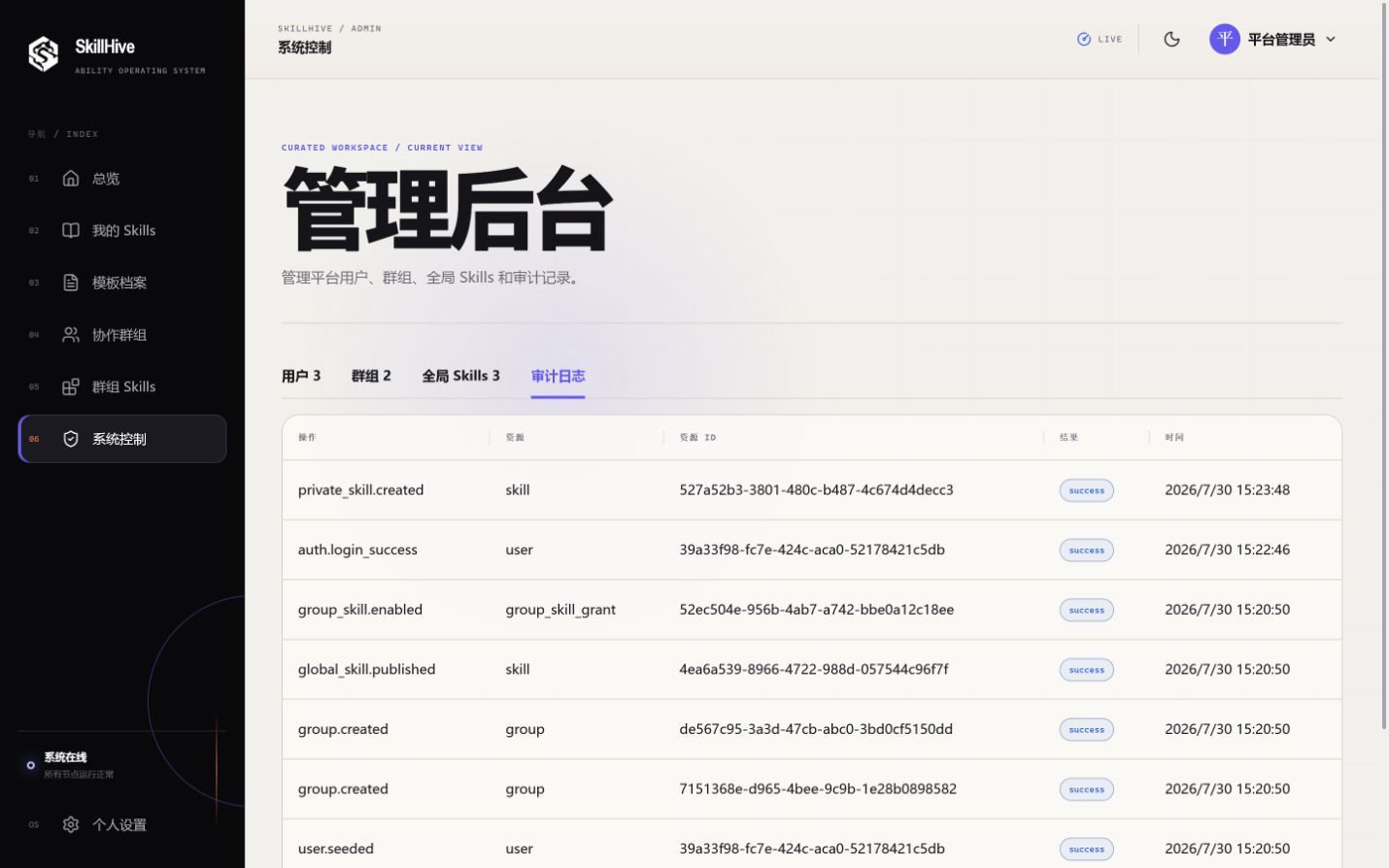Image resolution: width=1389 pixels, height=868 pixels.
Task: Click resource ID 7151368e-d965-4bee-9c9b-1e28b0898582
Action: pyautogui.click(x=818, y=788)
